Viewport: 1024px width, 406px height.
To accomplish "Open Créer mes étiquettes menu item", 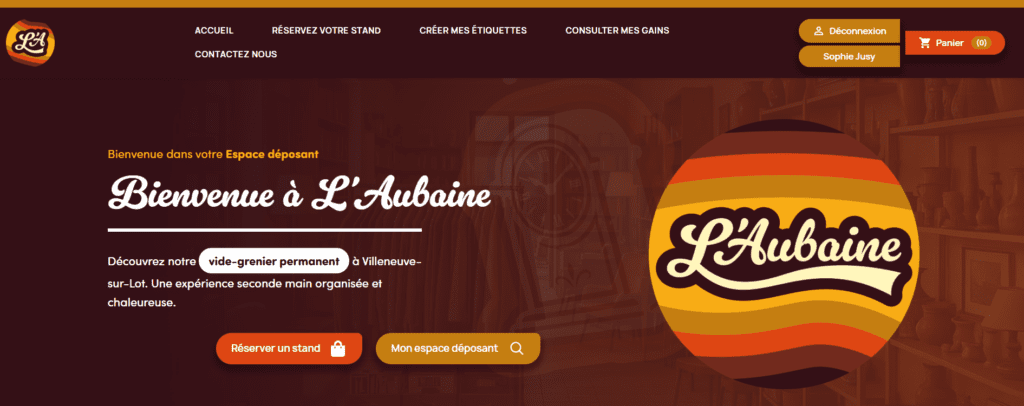I will (473, 31).
